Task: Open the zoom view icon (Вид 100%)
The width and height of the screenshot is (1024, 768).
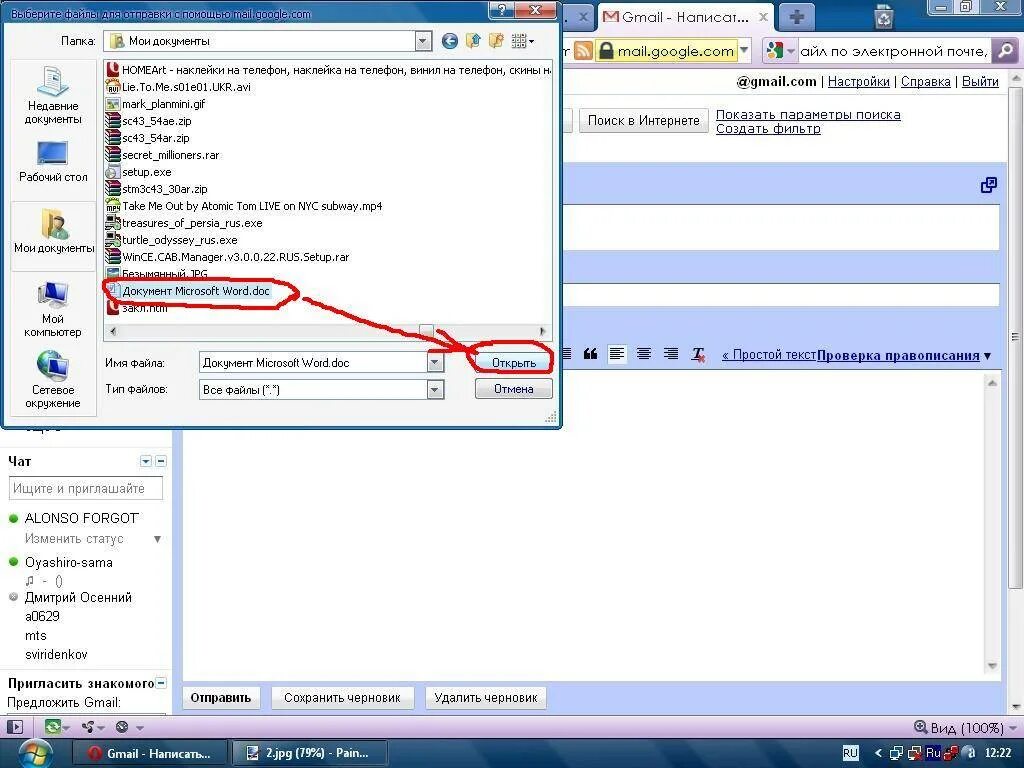Action: coord(920,727)
